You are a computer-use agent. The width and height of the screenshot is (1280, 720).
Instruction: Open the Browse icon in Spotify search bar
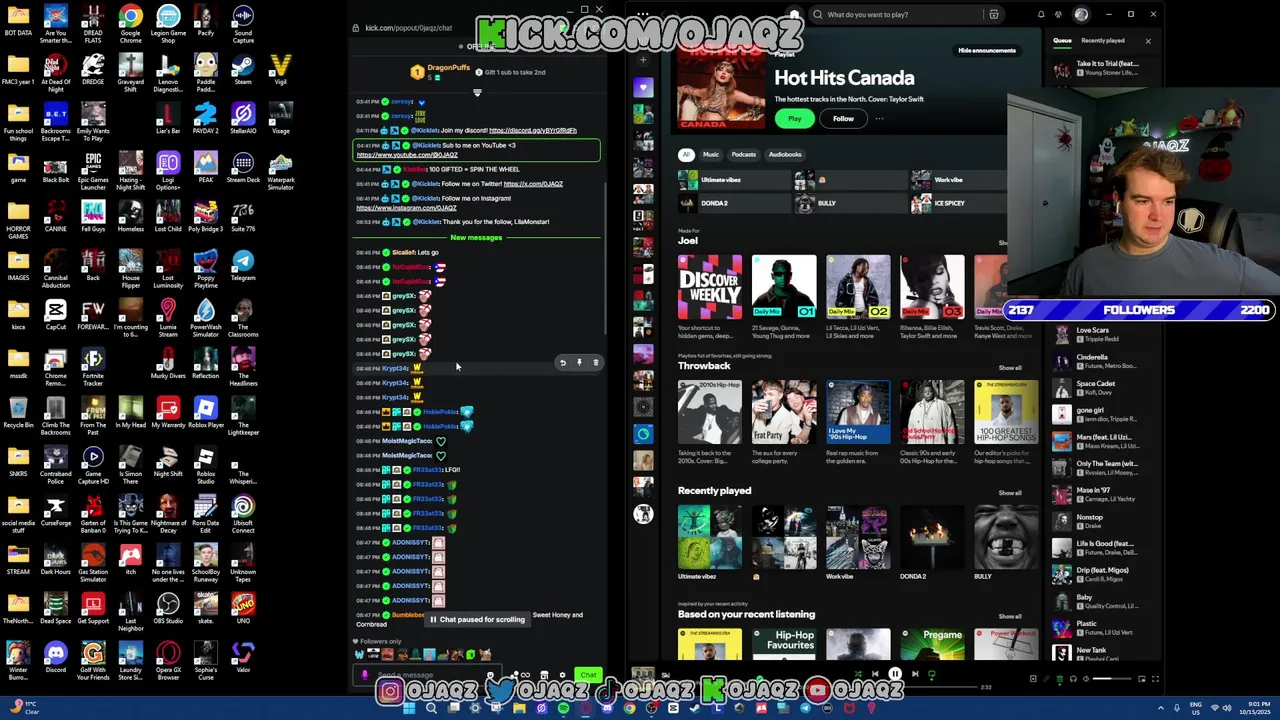pos(993,15)
